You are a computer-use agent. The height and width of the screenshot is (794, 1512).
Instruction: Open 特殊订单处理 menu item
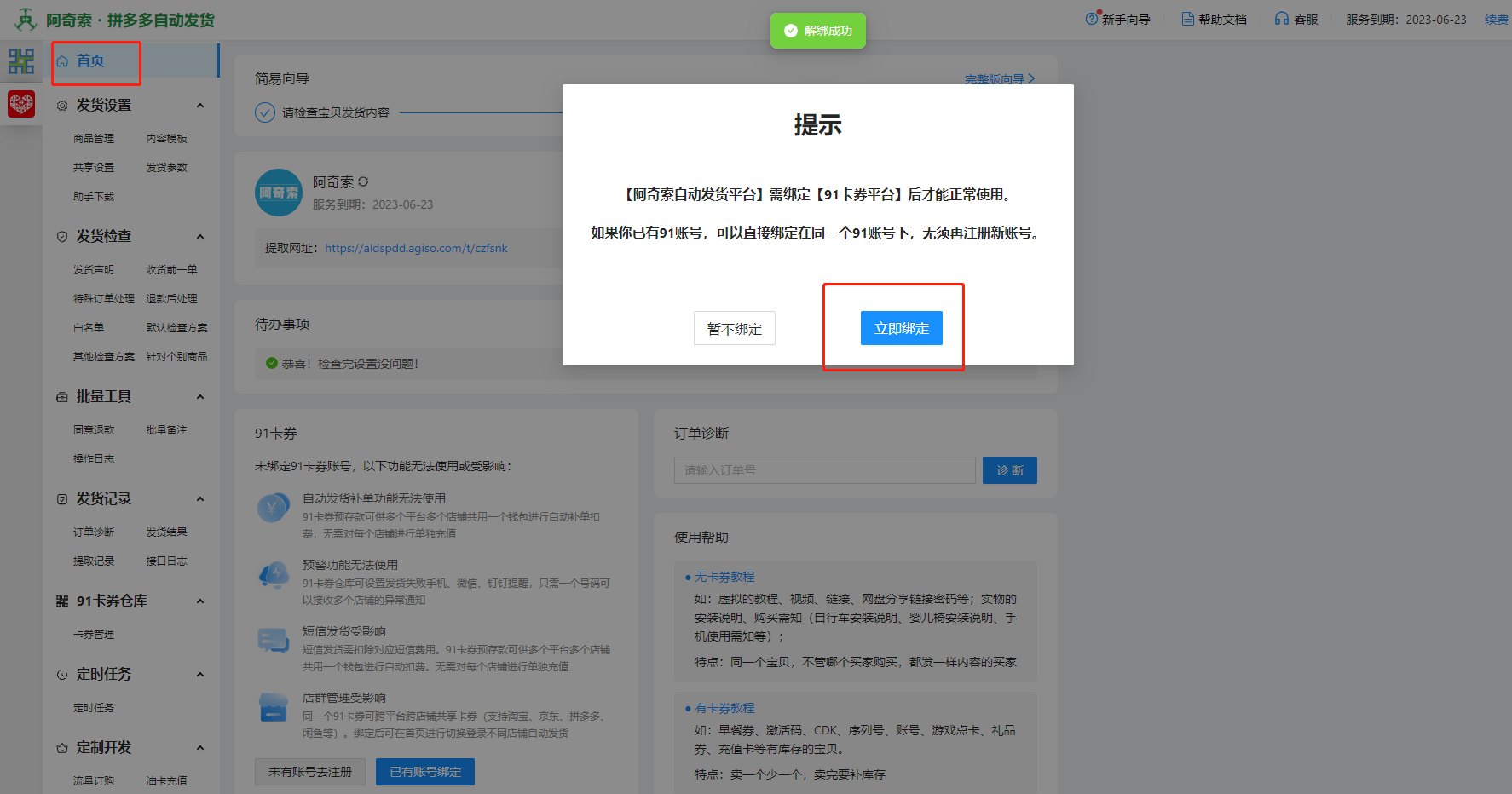(x=104, y=298)
